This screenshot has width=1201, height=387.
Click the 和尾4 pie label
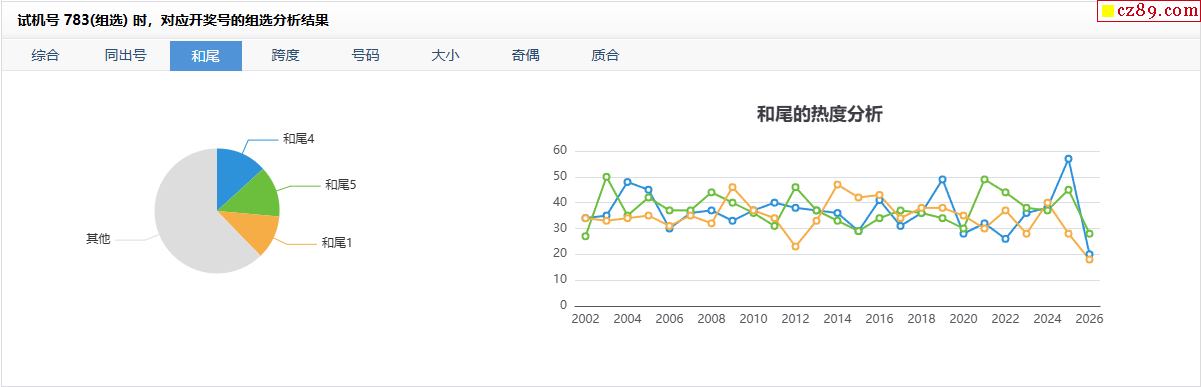pyautogui.click(x=299, y=139)
